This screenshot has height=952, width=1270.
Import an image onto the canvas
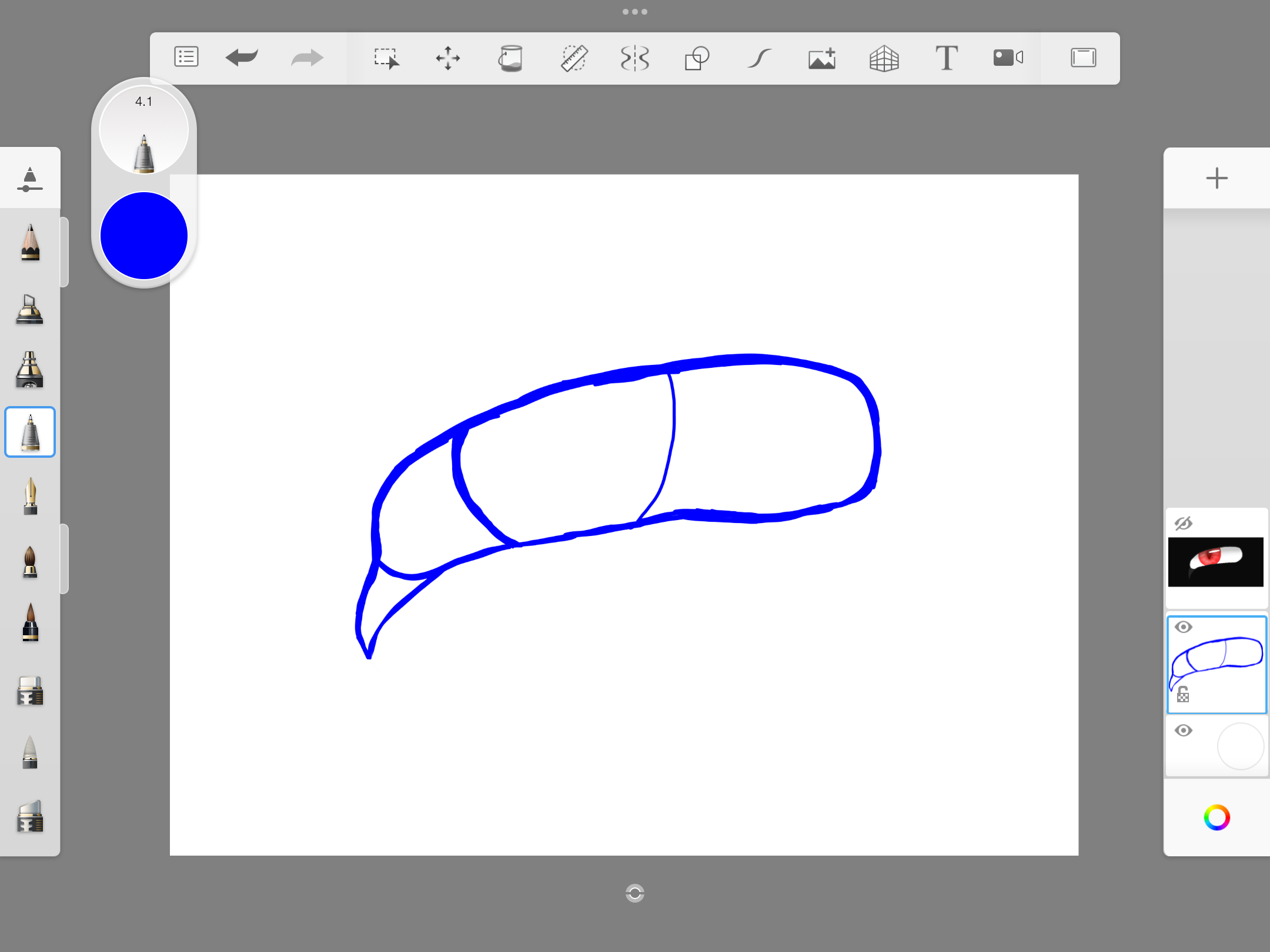[x=821, y=58]
